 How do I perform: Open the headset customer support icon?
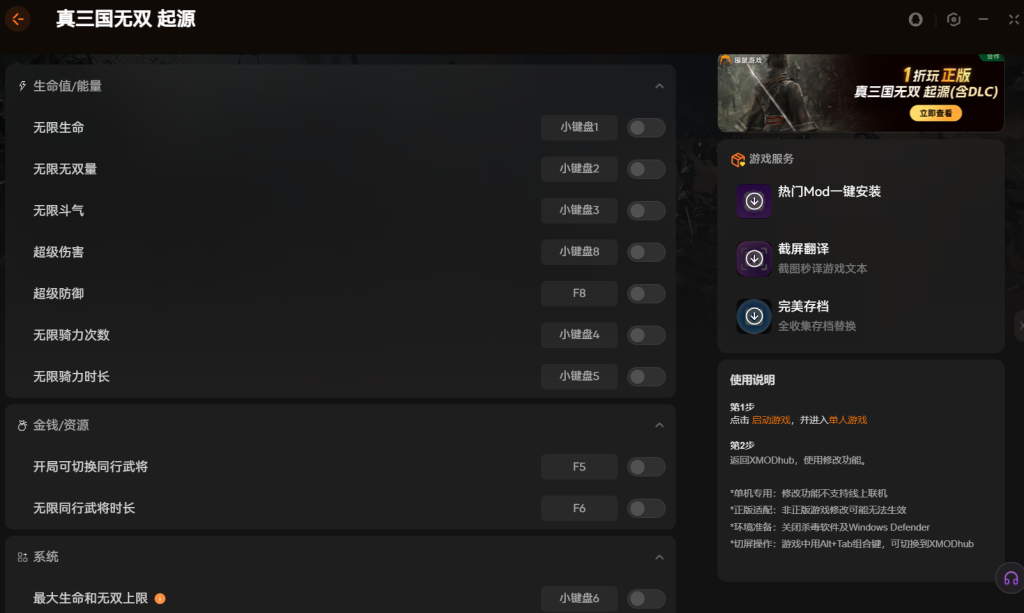[x=1010, y=578]
